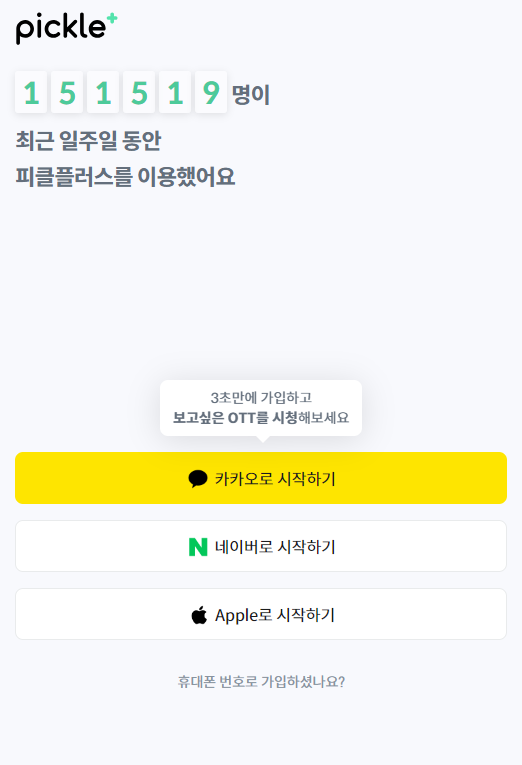Image resolution: width=522 pixels, height=765 pixels.
Task: Click the last counter digit tile 9
Action: [211, 92]
